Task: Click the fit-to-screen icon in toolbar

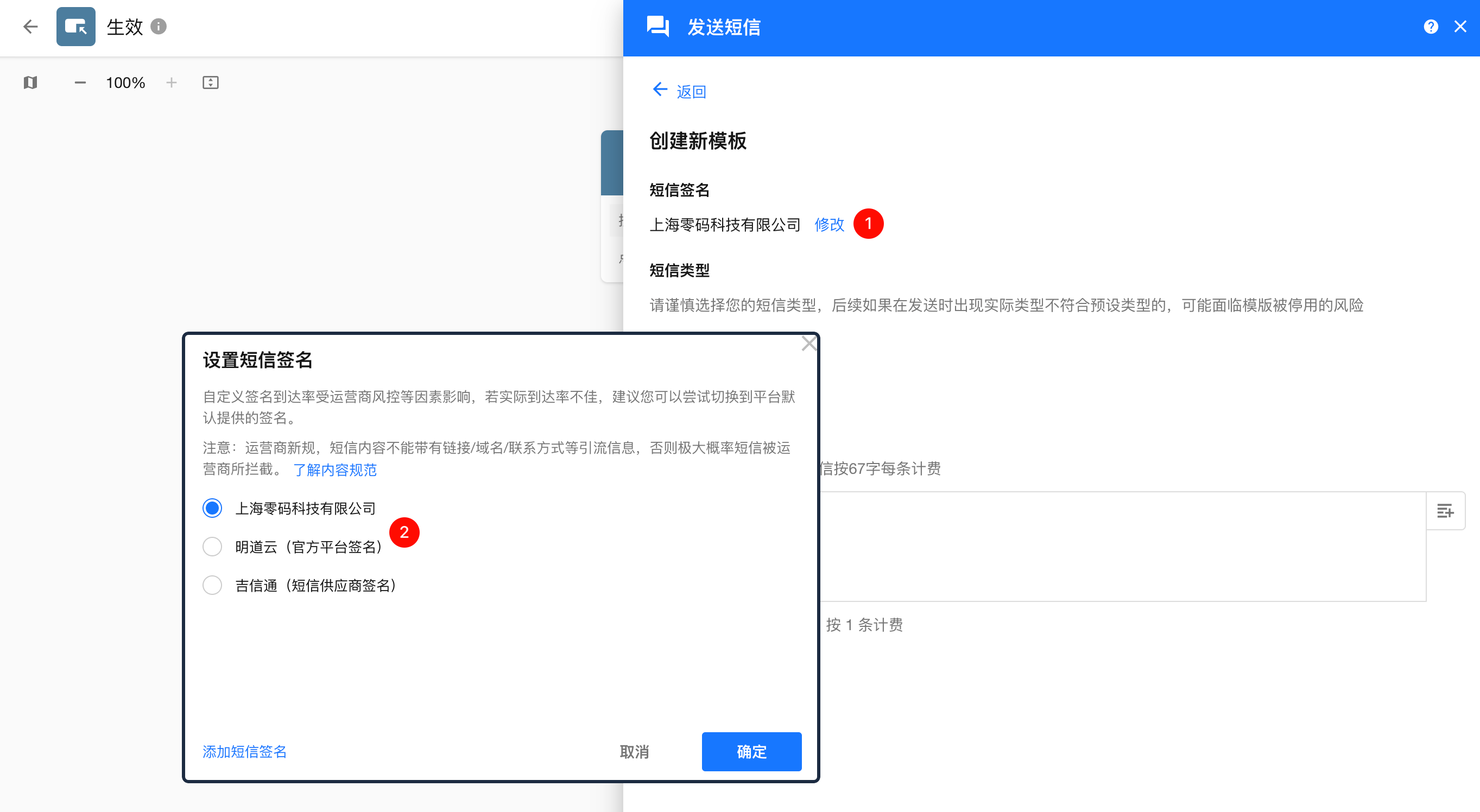Action: (x=210, y=83)
